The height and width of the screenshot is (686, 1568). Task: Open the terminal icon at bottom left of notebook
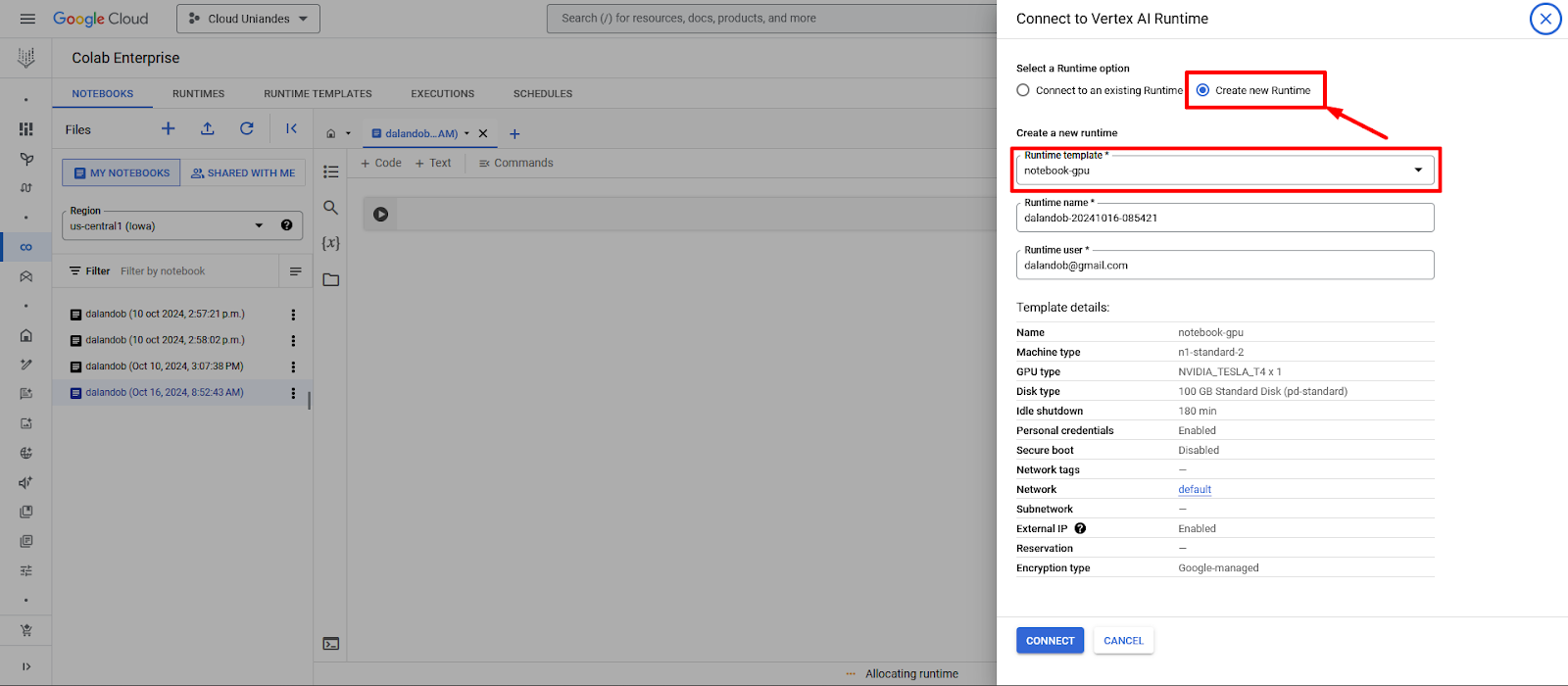pos(331,644)
